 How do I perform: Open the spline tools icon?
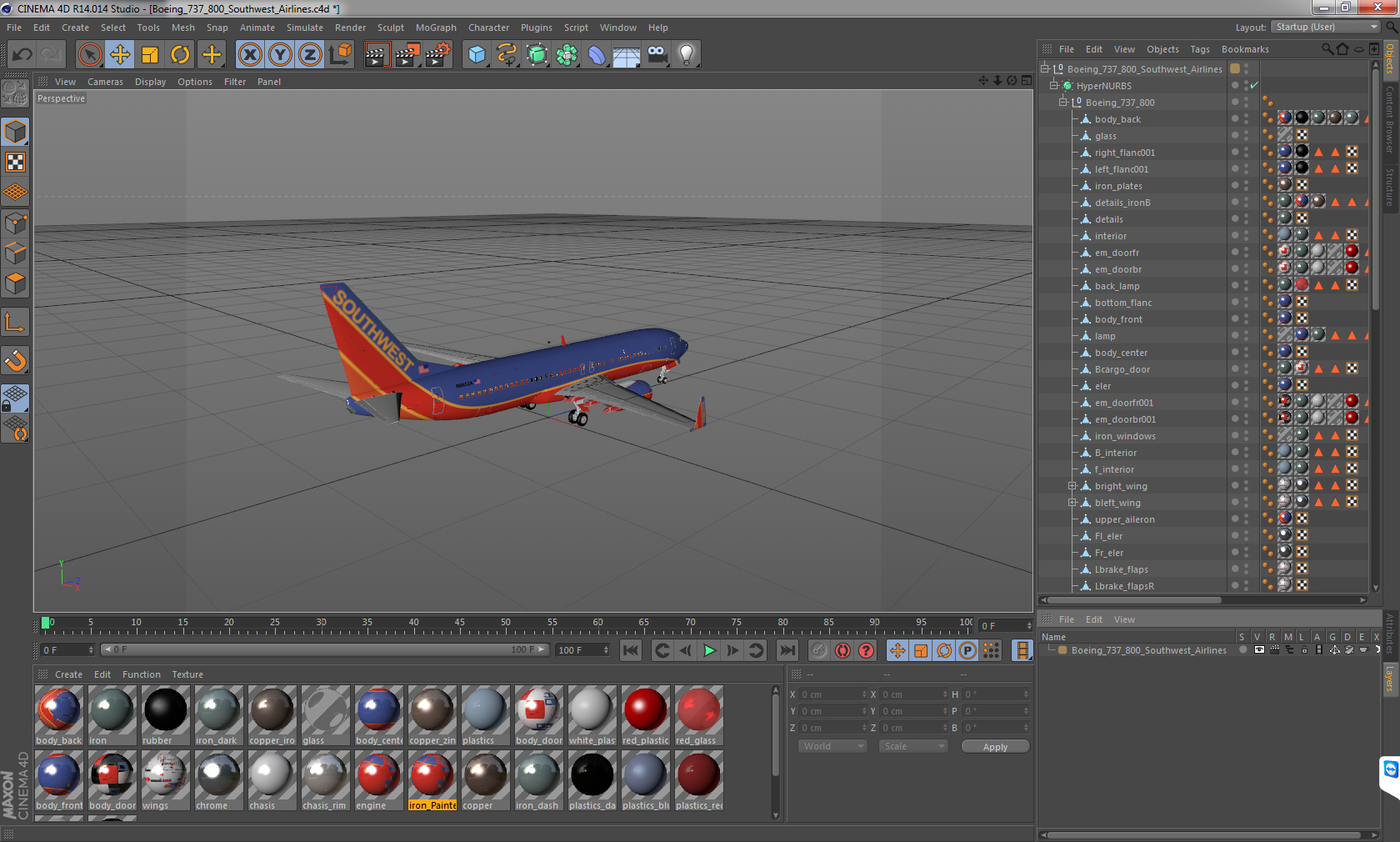click(507, 55)
